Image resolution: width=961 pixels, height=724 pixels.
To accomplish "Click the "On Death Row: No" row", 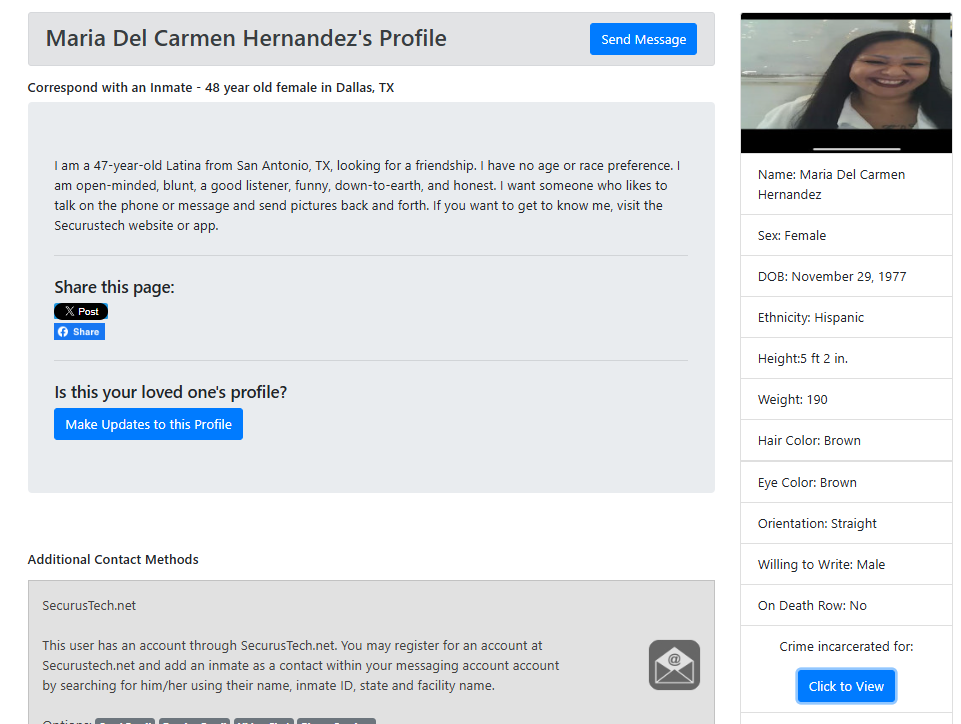I will pyautogui.click(x=846, y=606).
